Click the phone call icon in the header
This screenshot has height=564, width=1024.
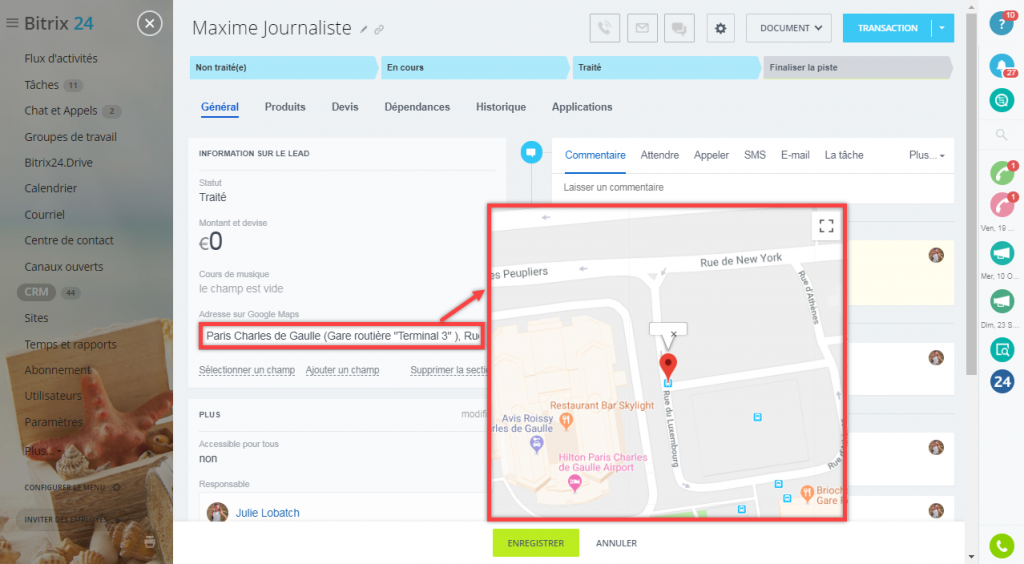tap(604, 28)
